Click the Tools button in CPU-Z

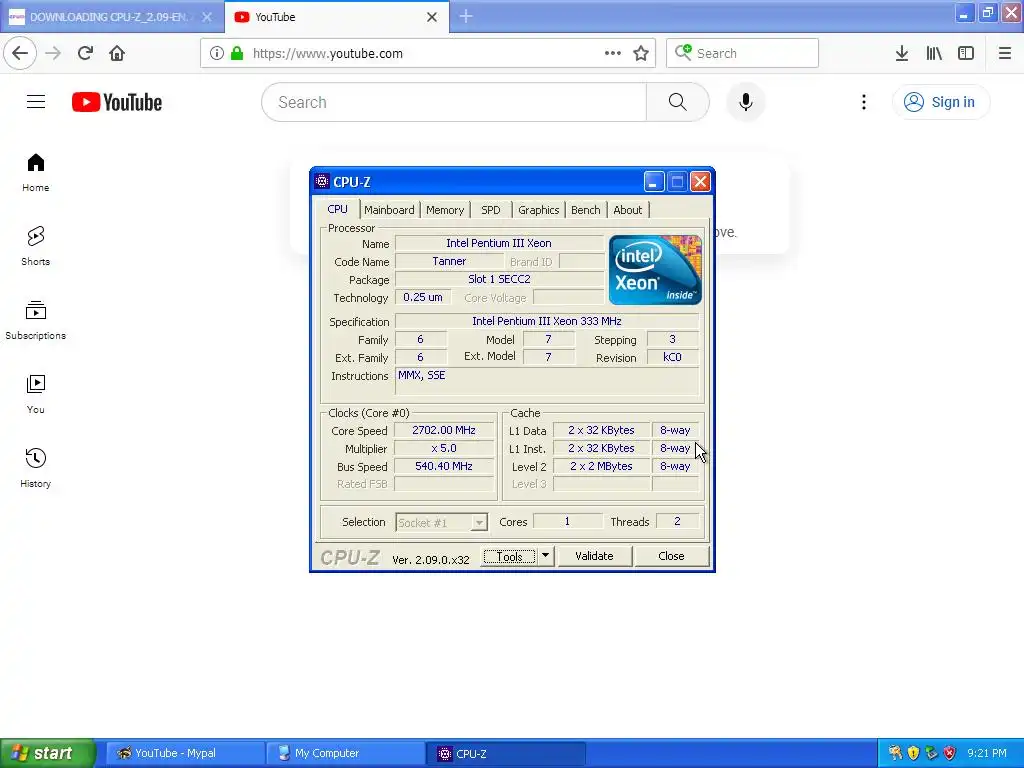(509, 556)
